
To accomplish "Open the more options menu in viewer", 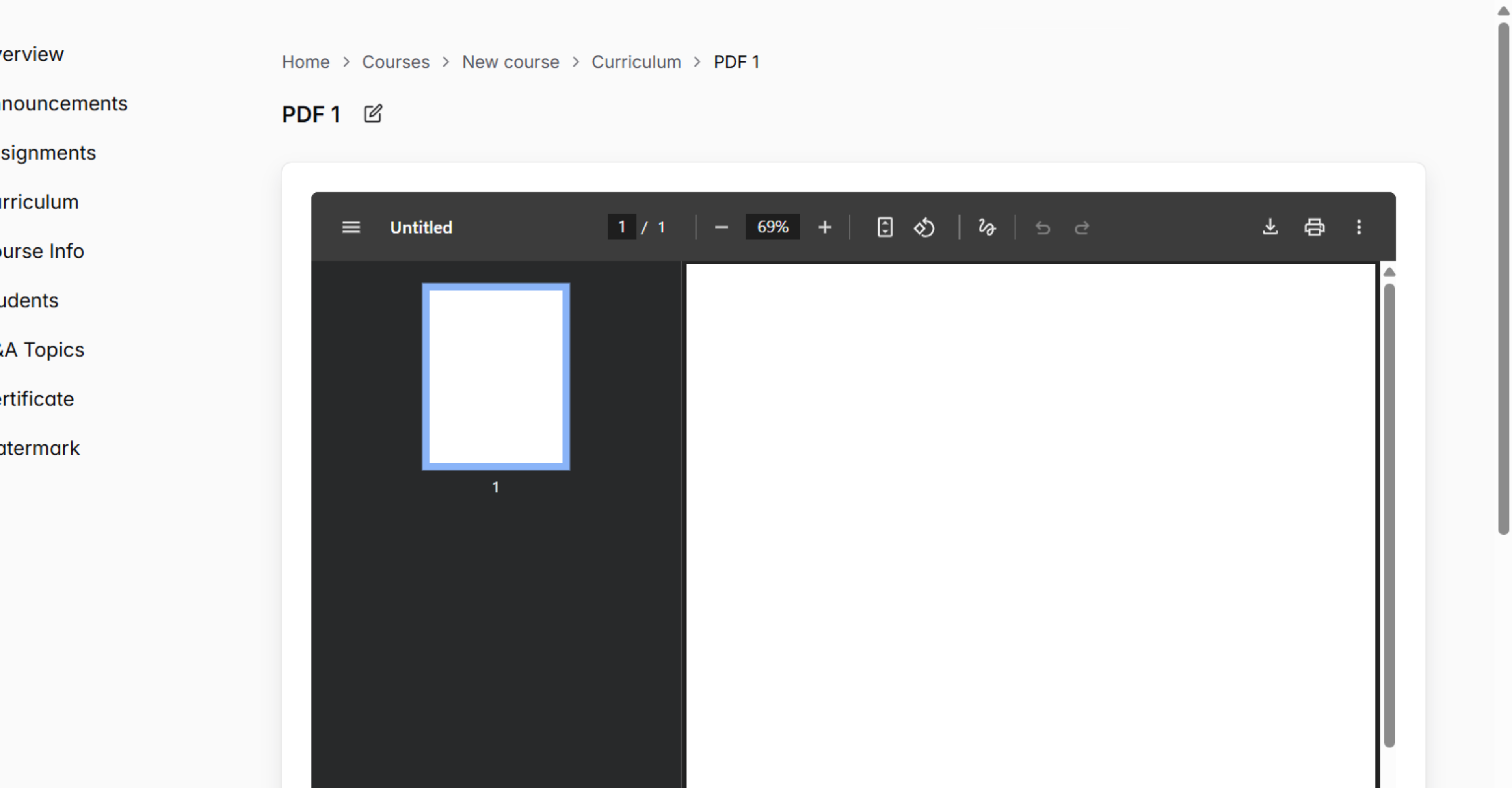I will click(x=1359, y=228).
